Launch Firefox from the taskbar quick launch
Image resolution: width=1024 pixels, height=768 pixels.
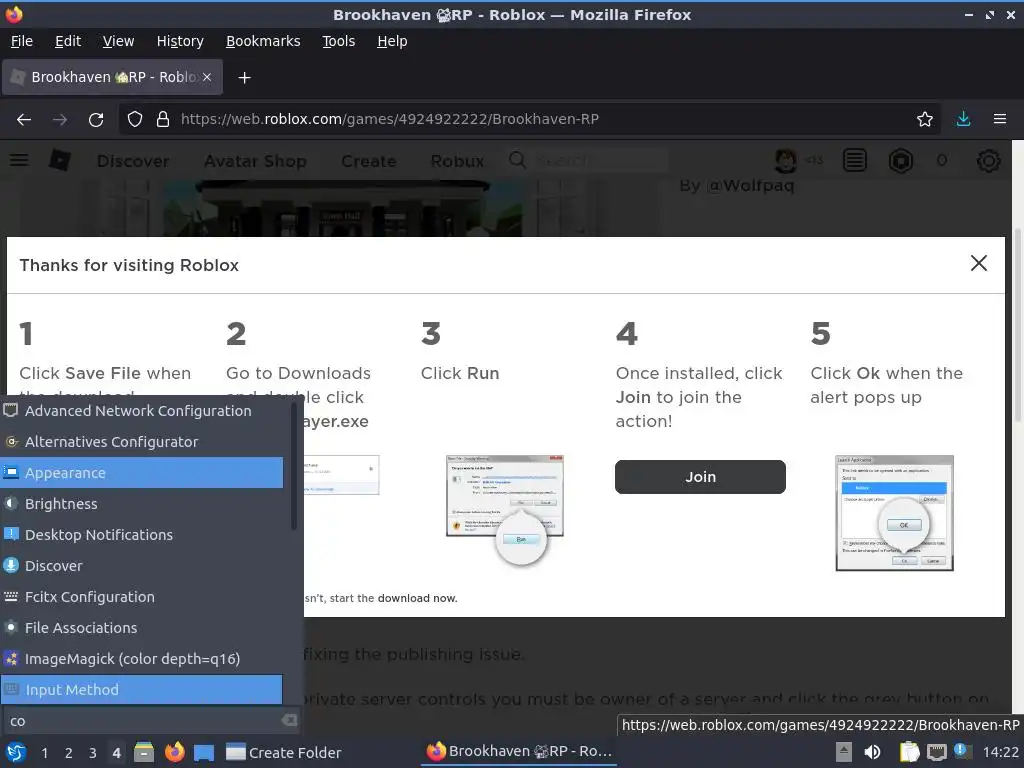tap(174, 752)
